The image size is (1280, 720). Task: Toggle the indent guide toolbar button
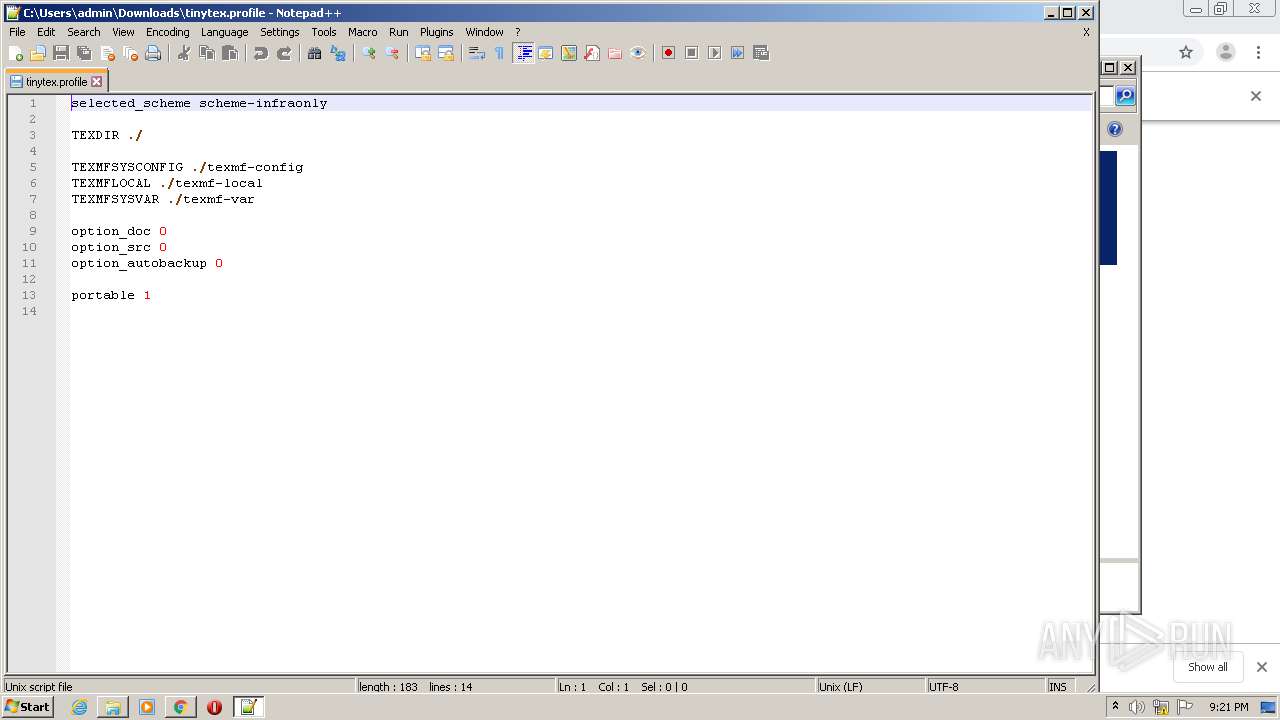click(x=523, y=53)
